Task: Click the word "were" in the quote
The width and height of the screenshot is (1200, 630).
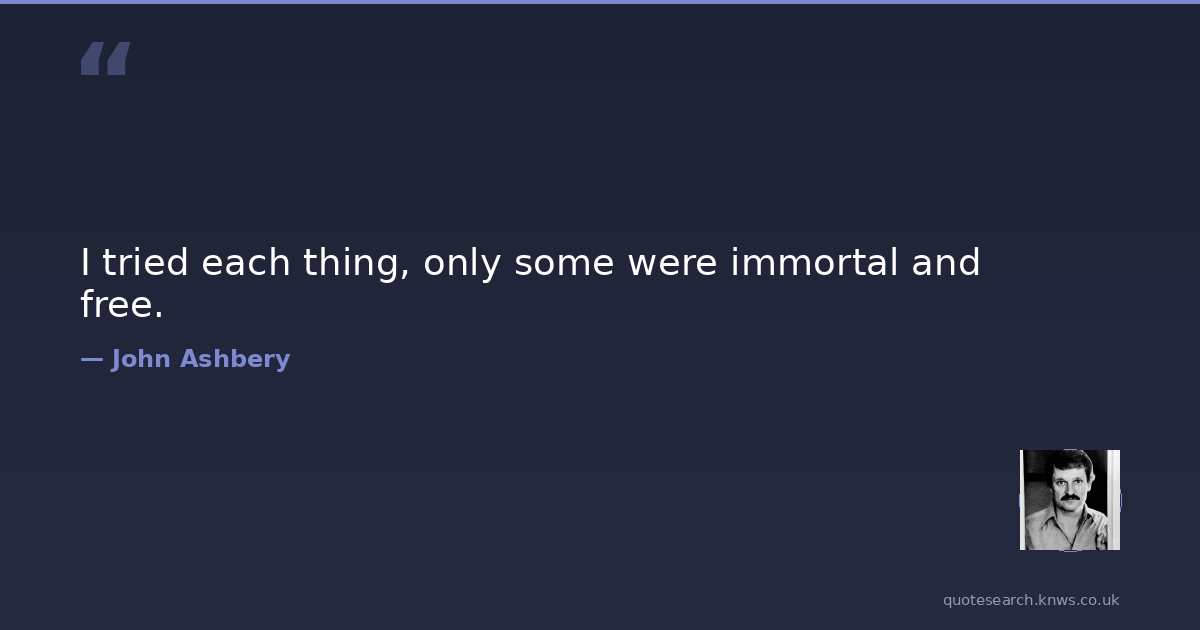Action: pos(672,264)
